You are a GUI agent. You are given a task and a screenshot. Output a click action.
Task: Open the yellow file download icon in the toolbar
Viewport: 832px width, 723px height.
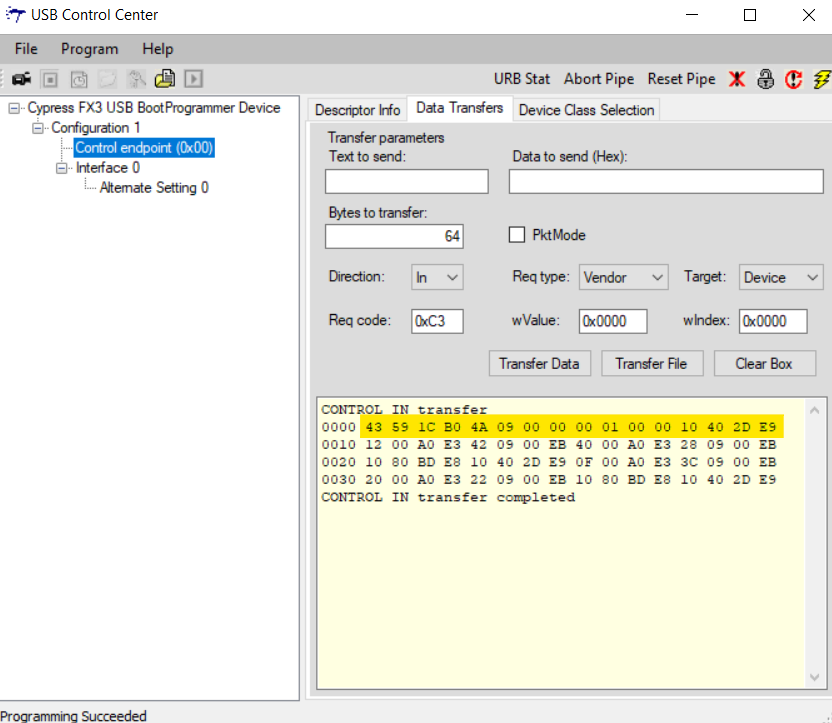click(x=164, y=79)
